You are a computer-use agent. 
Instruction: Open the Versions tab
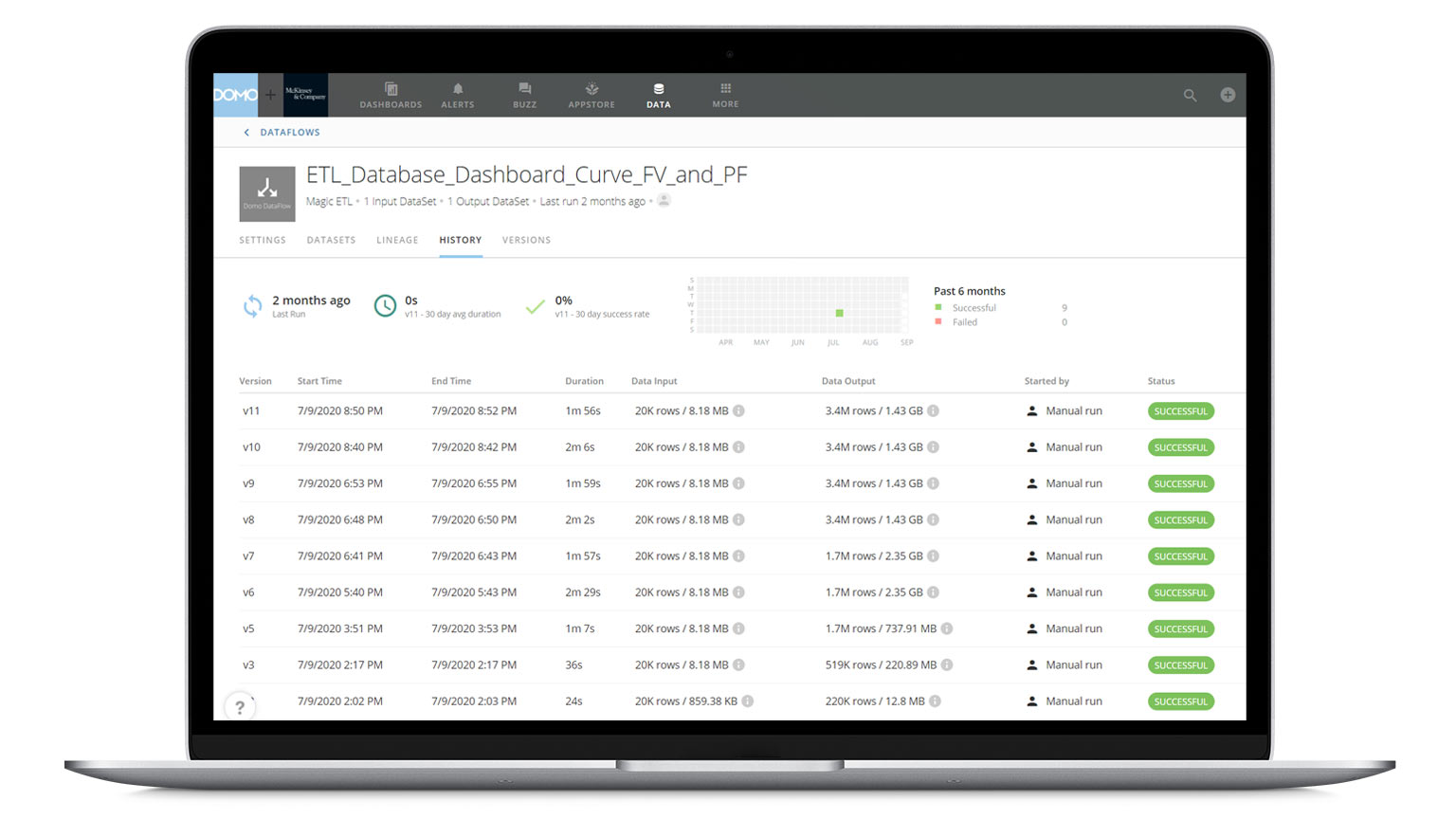point(526,240)
